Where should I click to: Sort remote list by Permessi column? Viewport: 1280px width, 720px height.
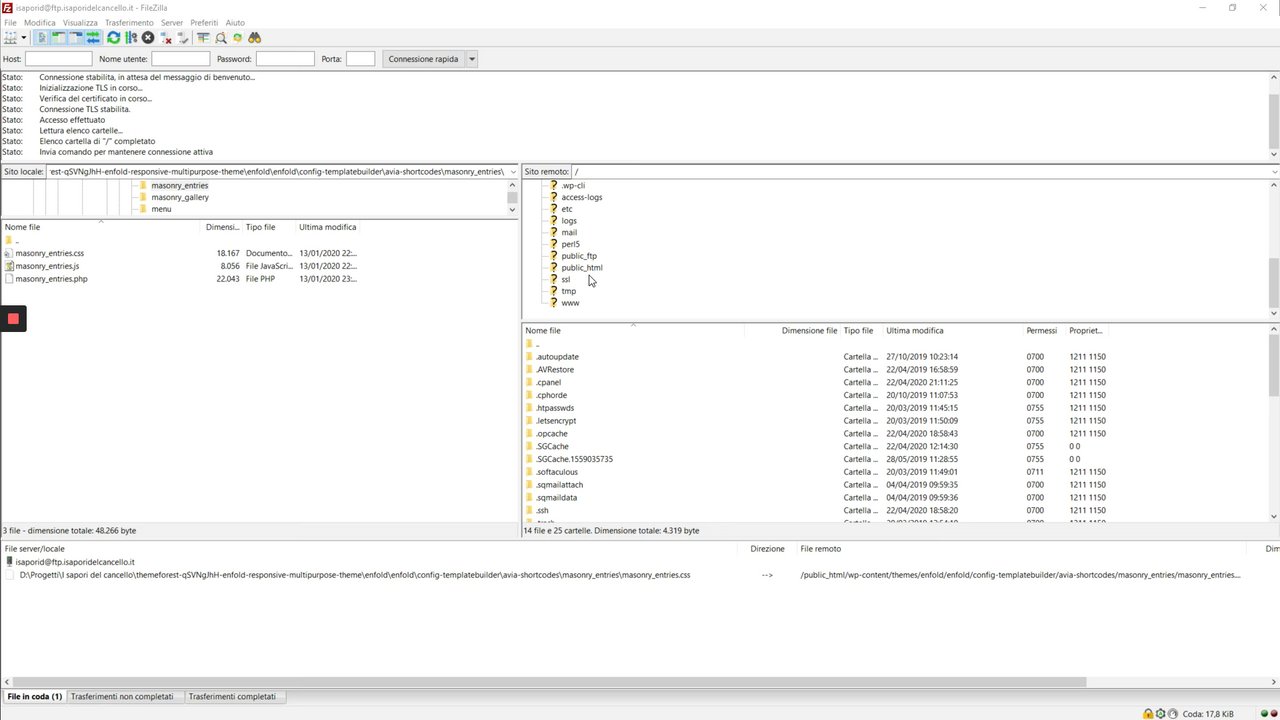point(1044,331)
